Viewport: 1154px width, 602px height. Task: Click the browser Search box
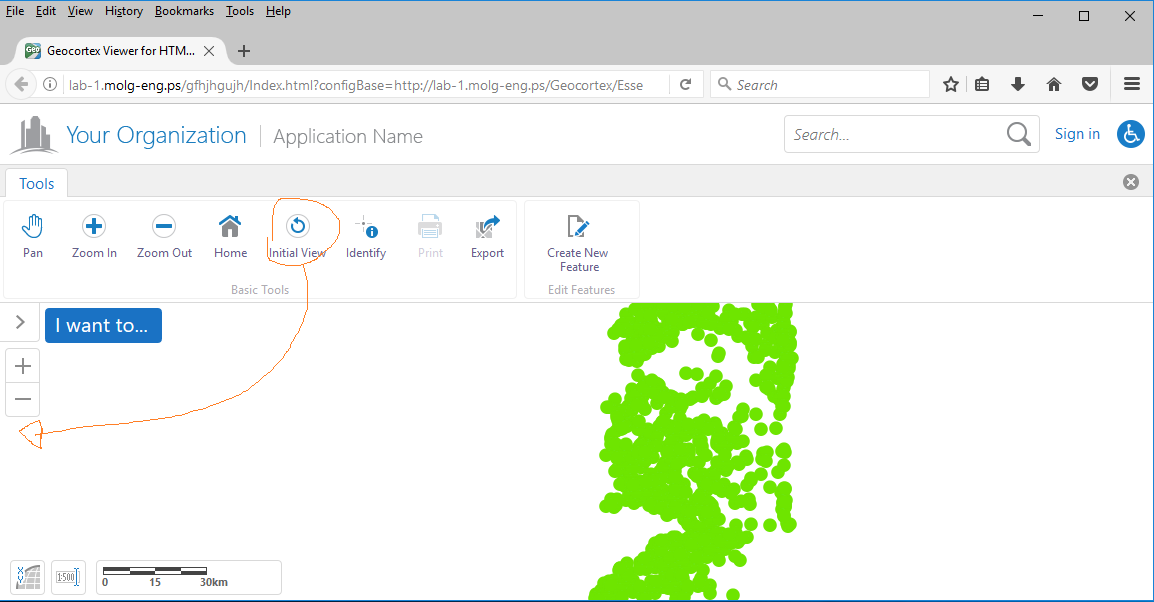click(820, 85)
